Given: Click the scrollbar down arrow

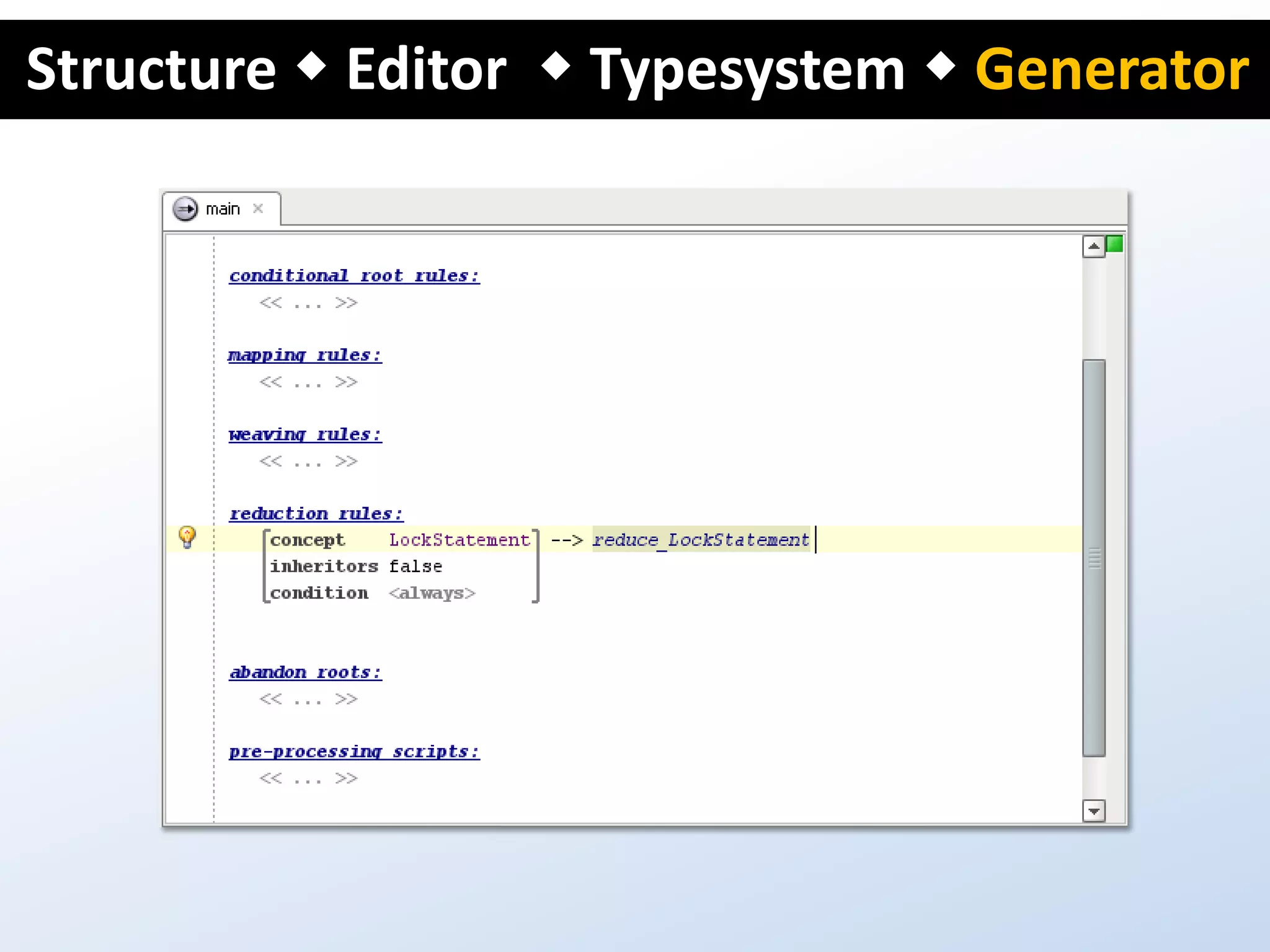Looking at the screenshot, I should pos(1094,811).
